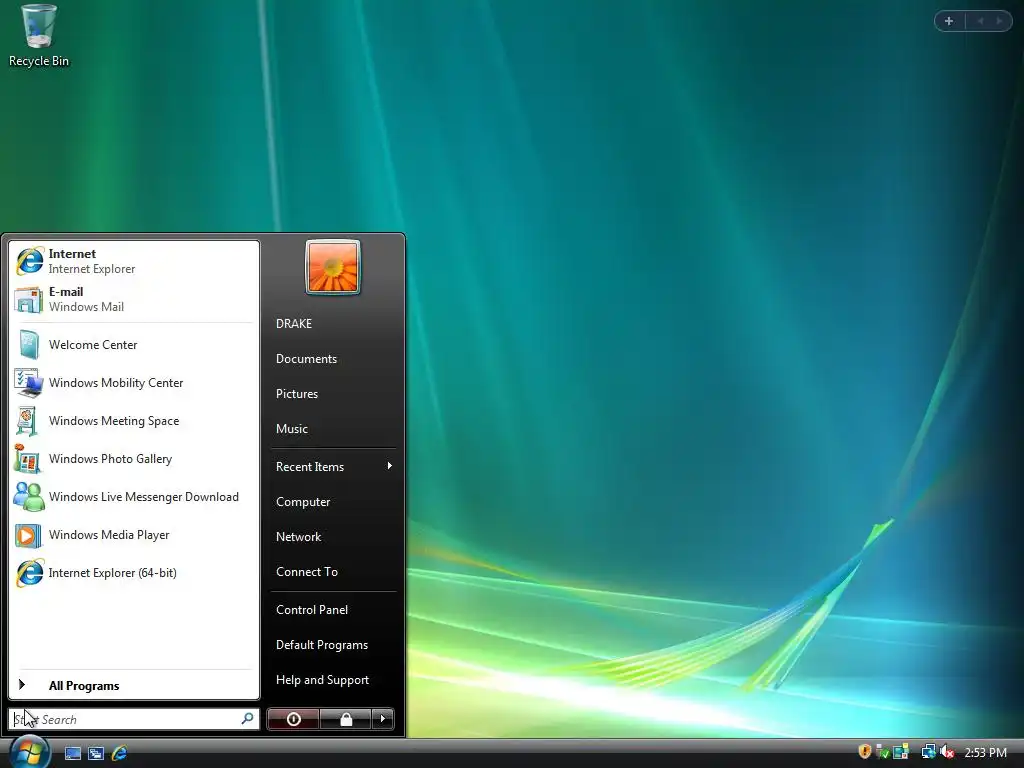
Task: Open Control Panel
Action: click(x=333, y=610)
